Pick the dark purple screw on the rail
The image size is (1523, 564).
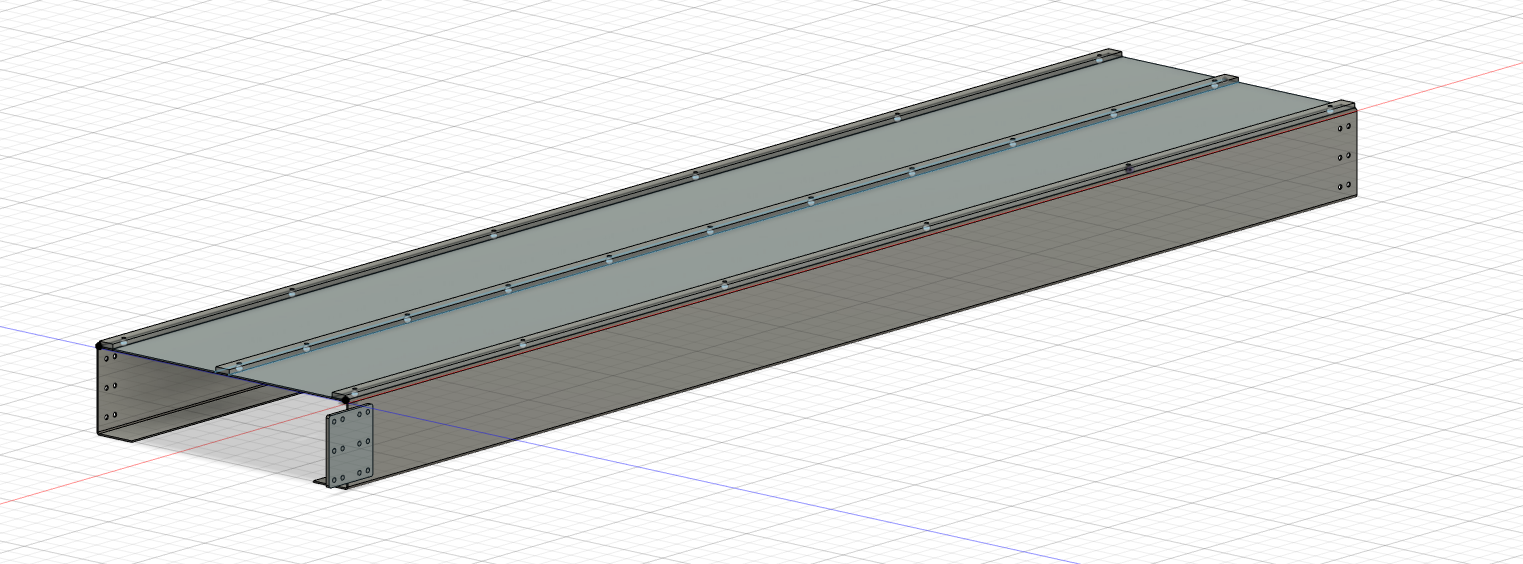1128,168
